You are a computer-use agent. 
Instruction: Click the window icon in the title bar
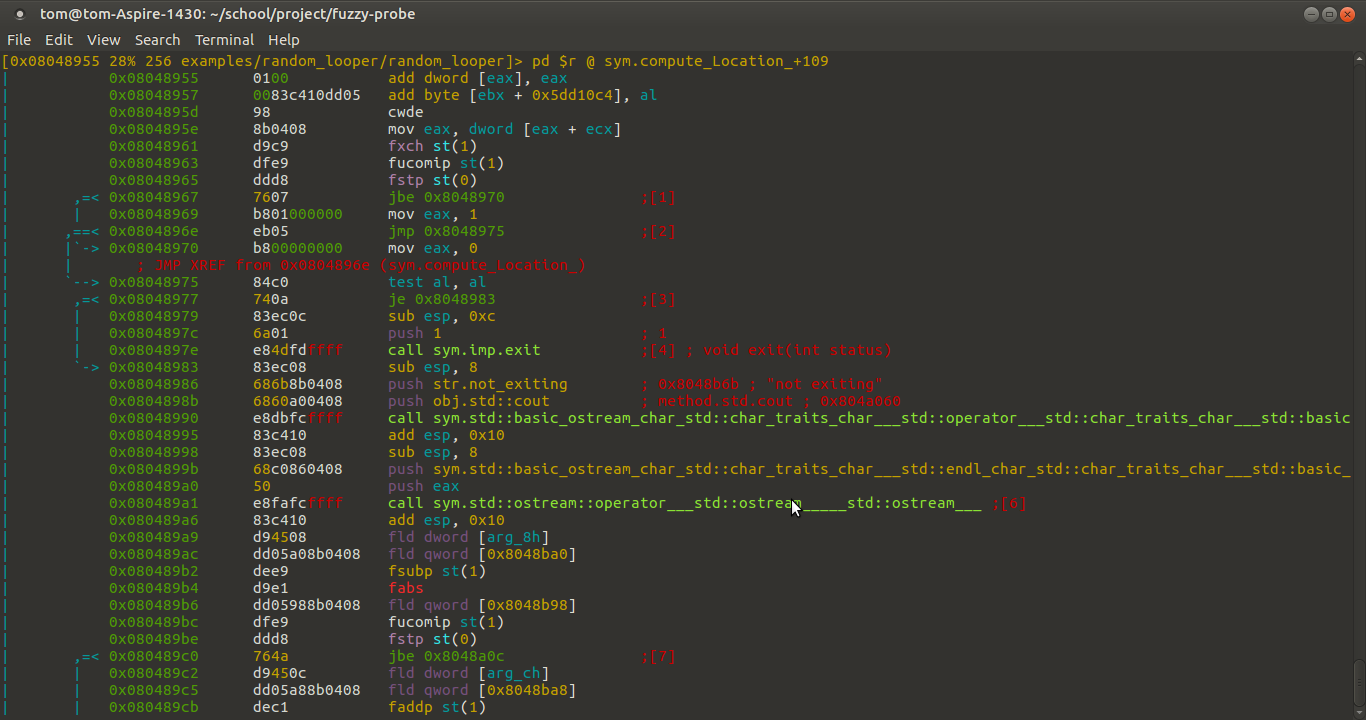pos(19,14)
